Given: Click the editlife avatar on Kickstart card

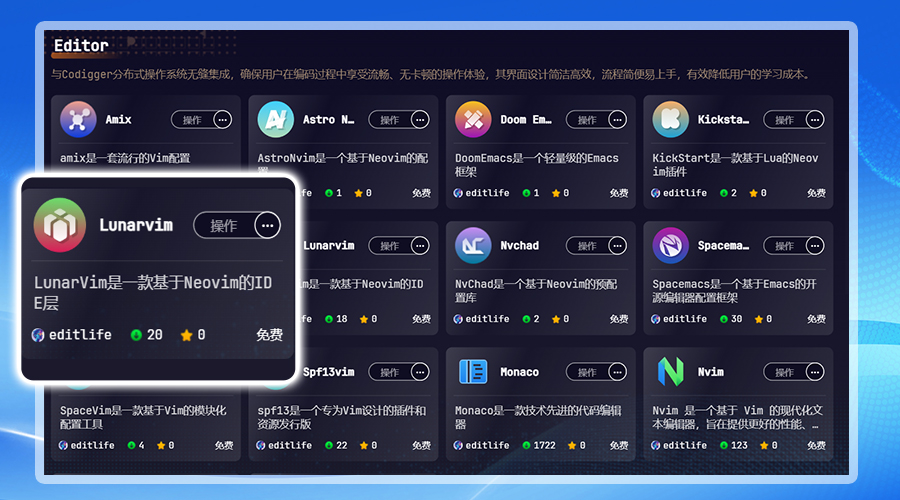Looking at the screenshot, I should 655,193.
